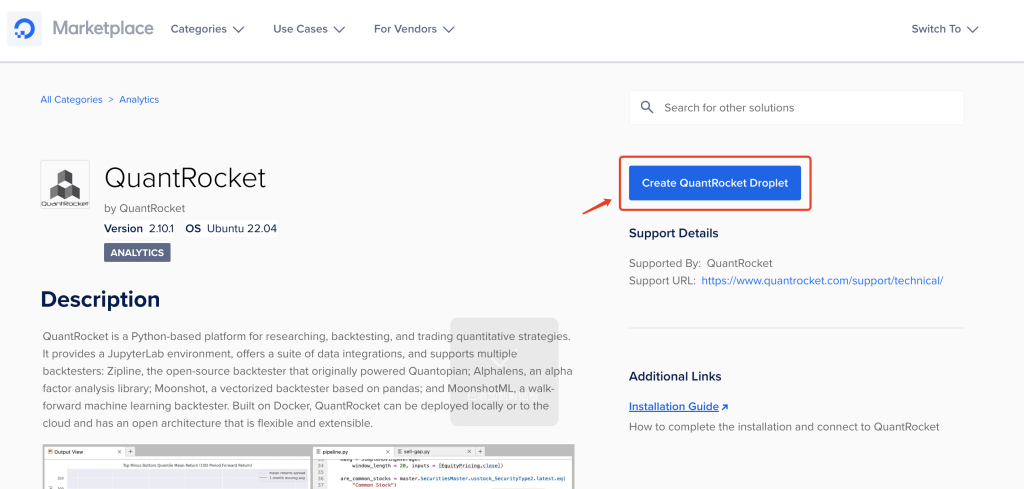Open the Installation Guide link

673,406
